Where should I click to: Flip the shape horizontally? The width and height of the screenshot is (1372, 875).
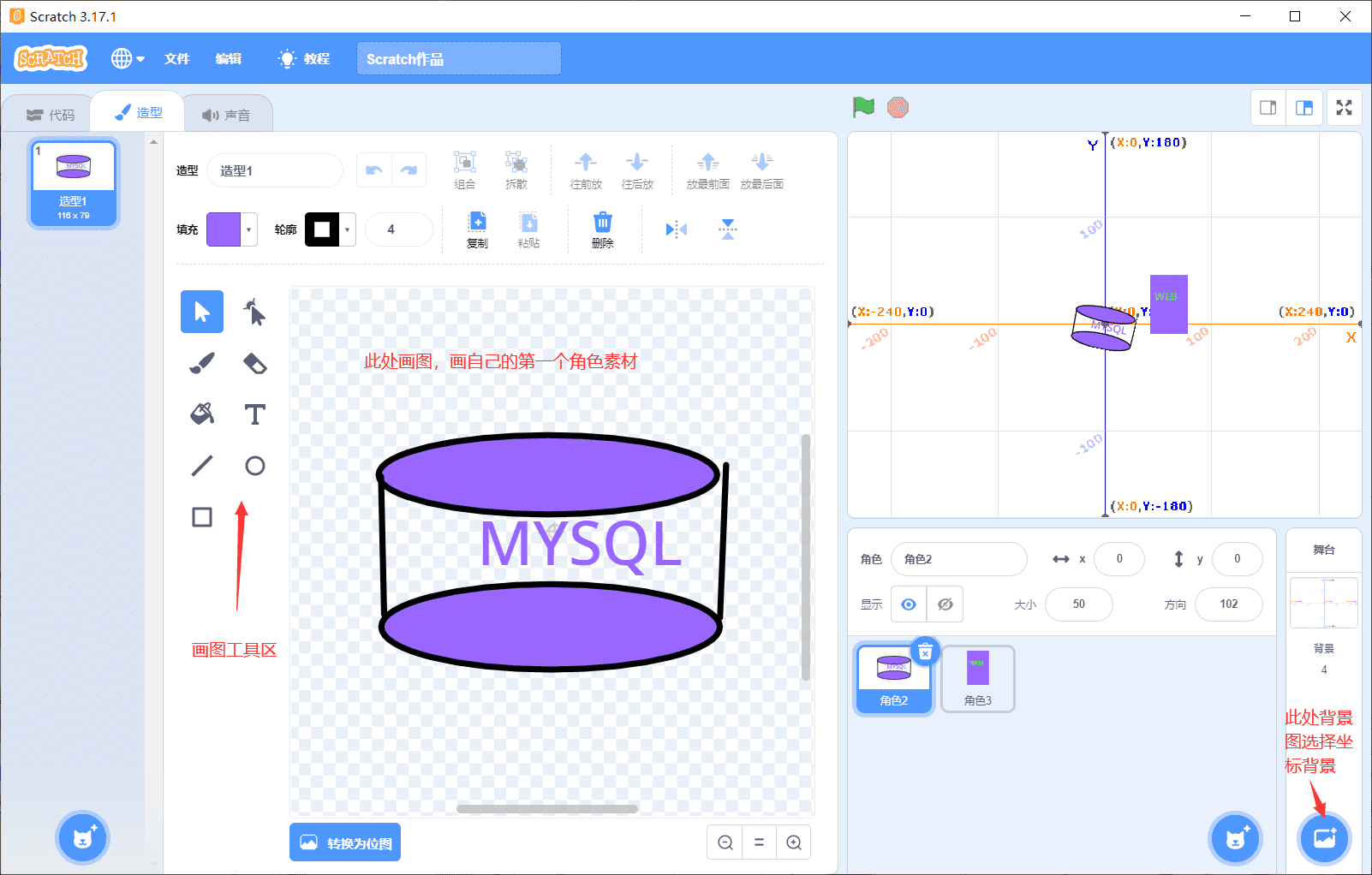[677, 229]
